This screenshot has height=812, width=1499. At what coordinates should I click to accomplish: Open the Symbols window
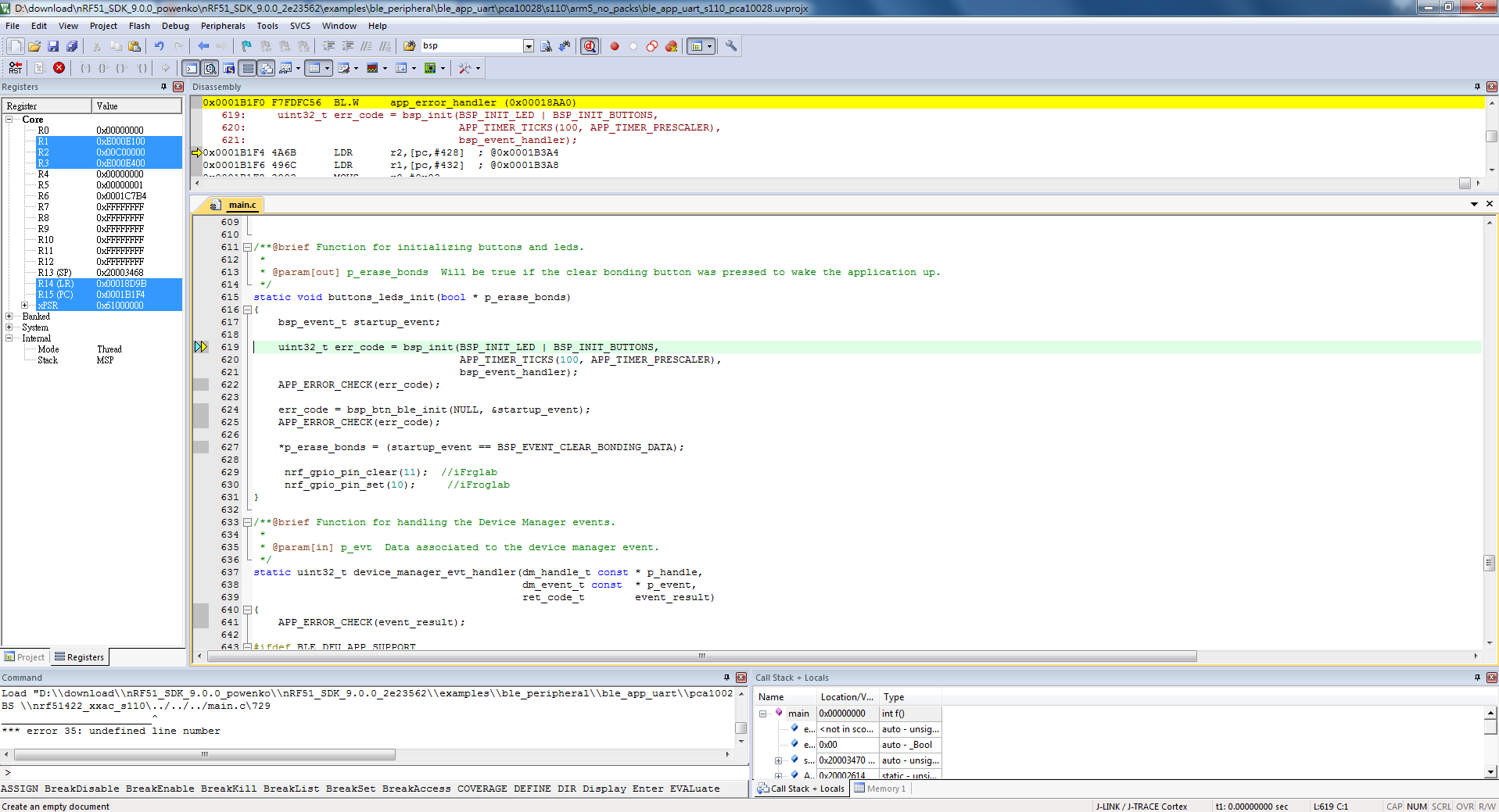tap(228, 68)
